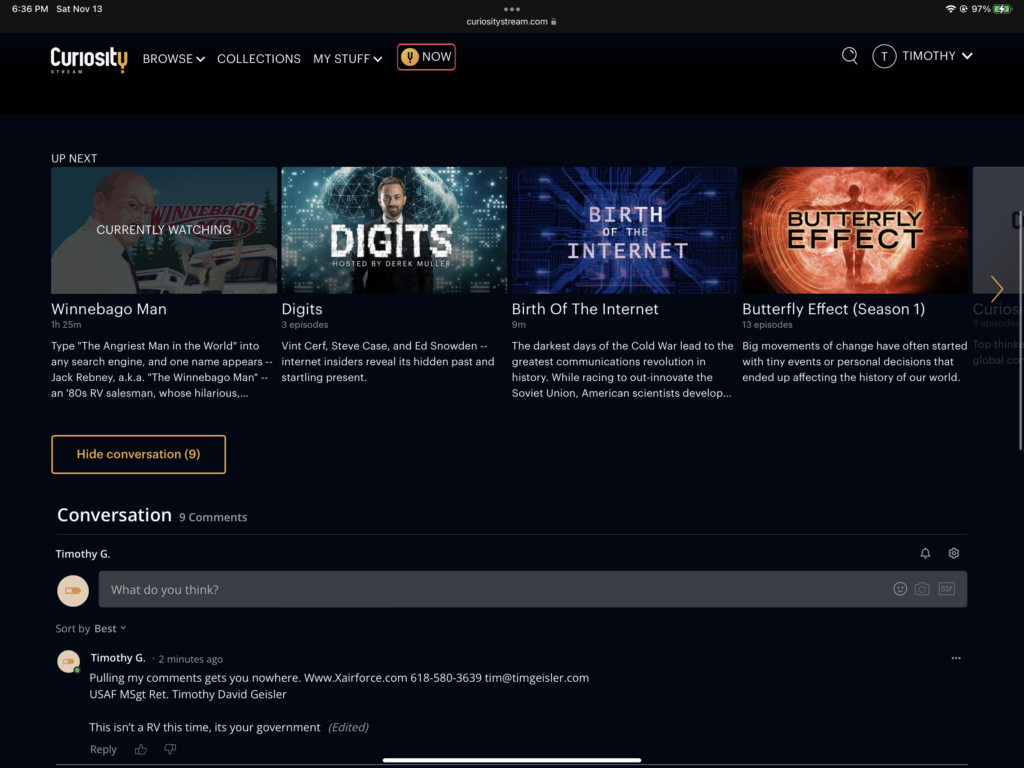The image size is (1024, 768).
Task: Select the Winnebago Man thumbnail
Action: [x=164, y=230]
